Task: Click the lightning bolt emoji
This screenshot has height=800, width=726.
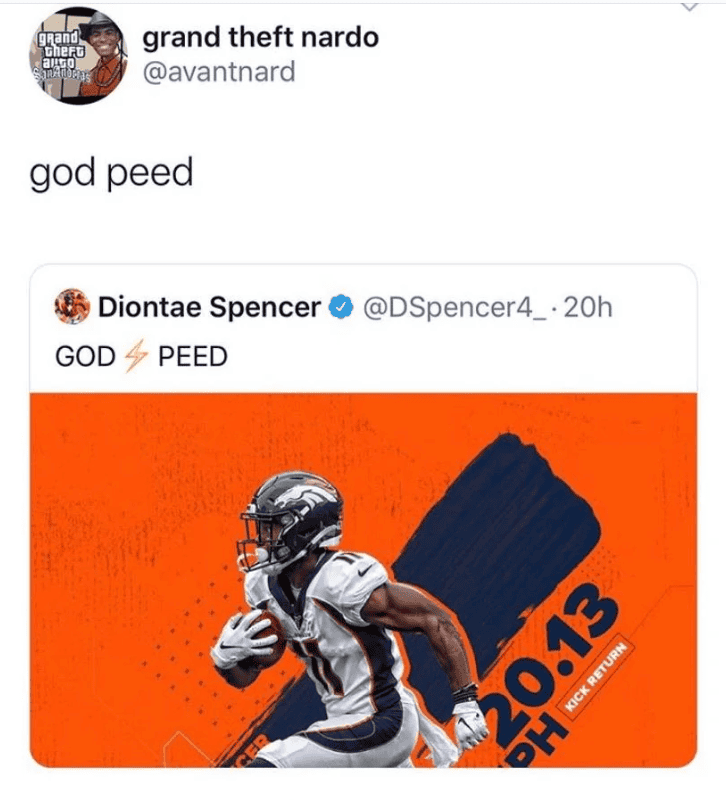Action: click(x=136, y=355)
